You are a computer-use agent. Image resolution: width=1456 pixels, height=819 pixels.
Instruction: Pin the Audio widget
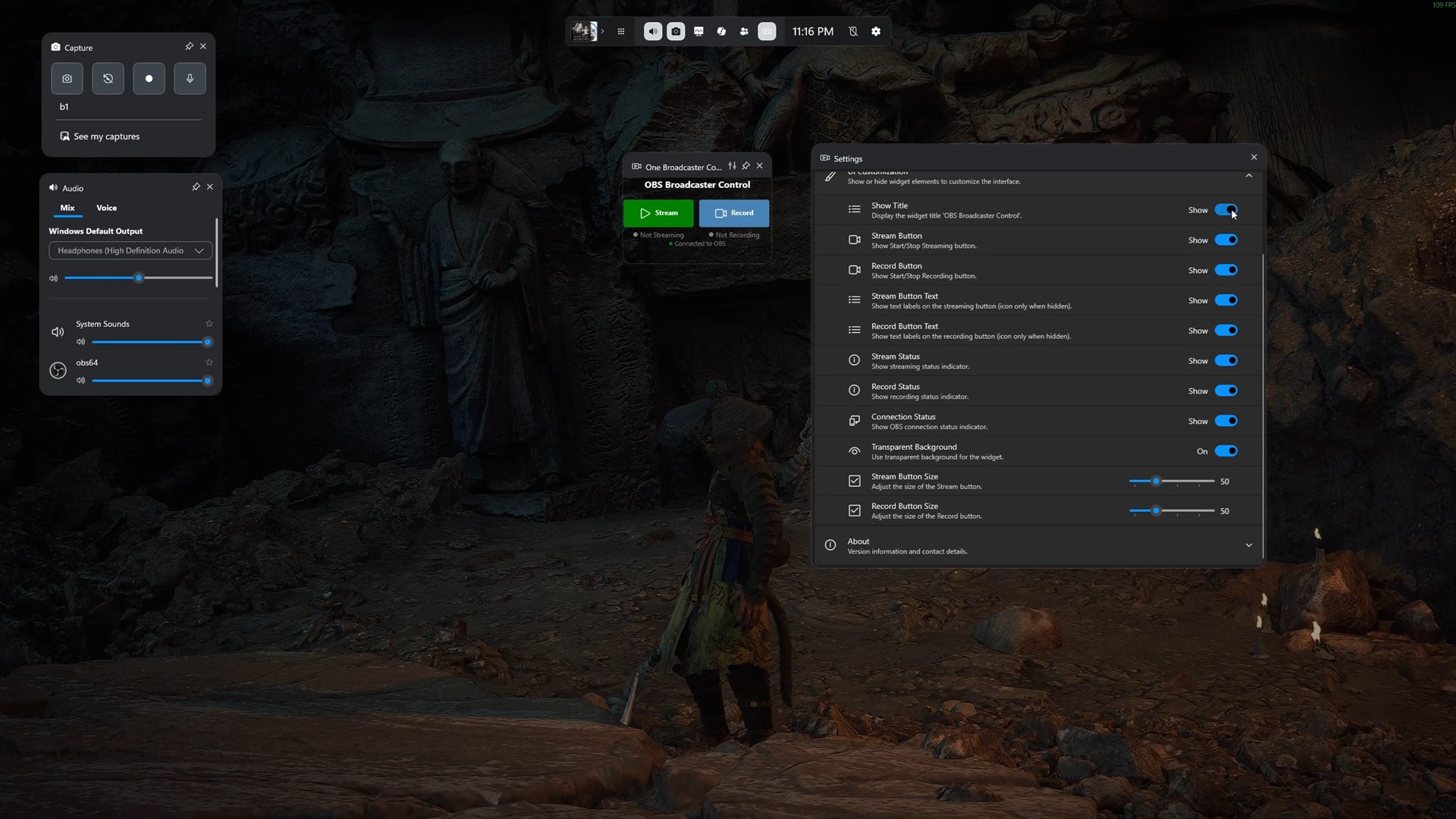[x=196, y=187]
